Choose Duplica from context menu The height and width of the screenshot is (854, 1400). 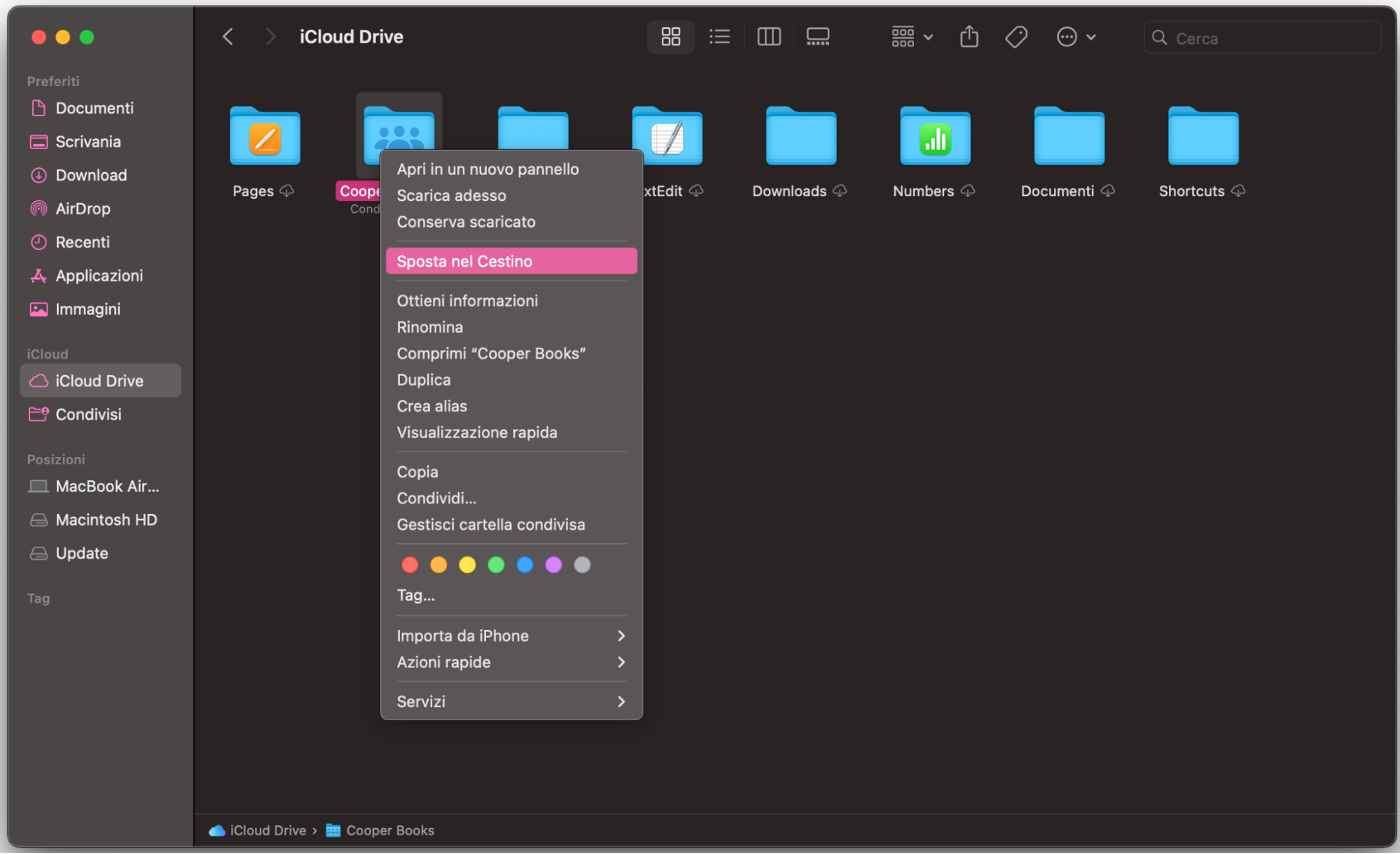pos(511,380)
